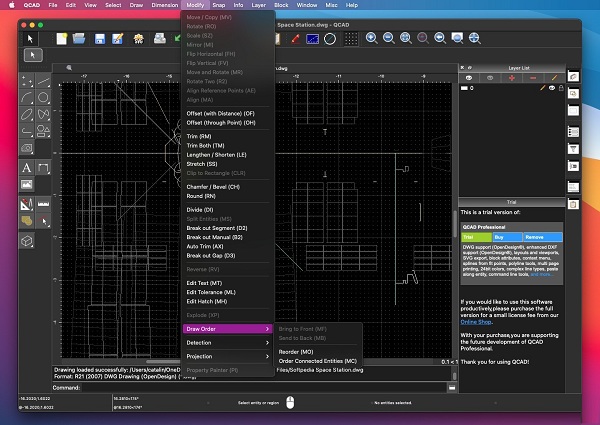Click the blue Remove button
Screen dimensions: 600x425
pos(543,237)
